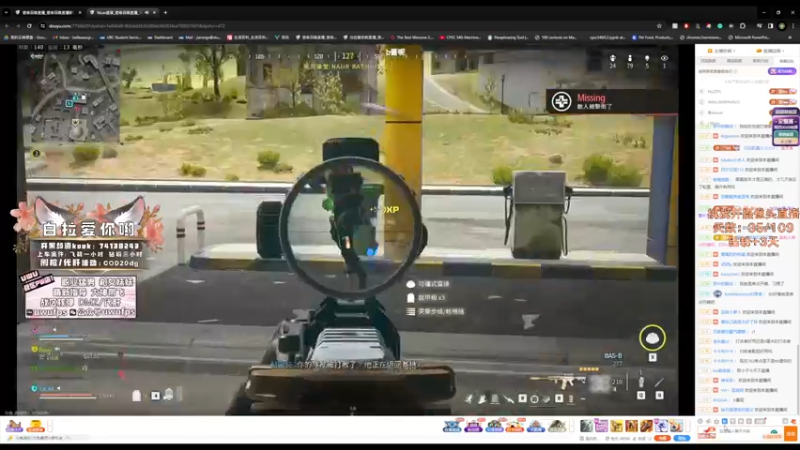
Task: Open the ANALBABYMAGIC user row
Action: point(747,102)
